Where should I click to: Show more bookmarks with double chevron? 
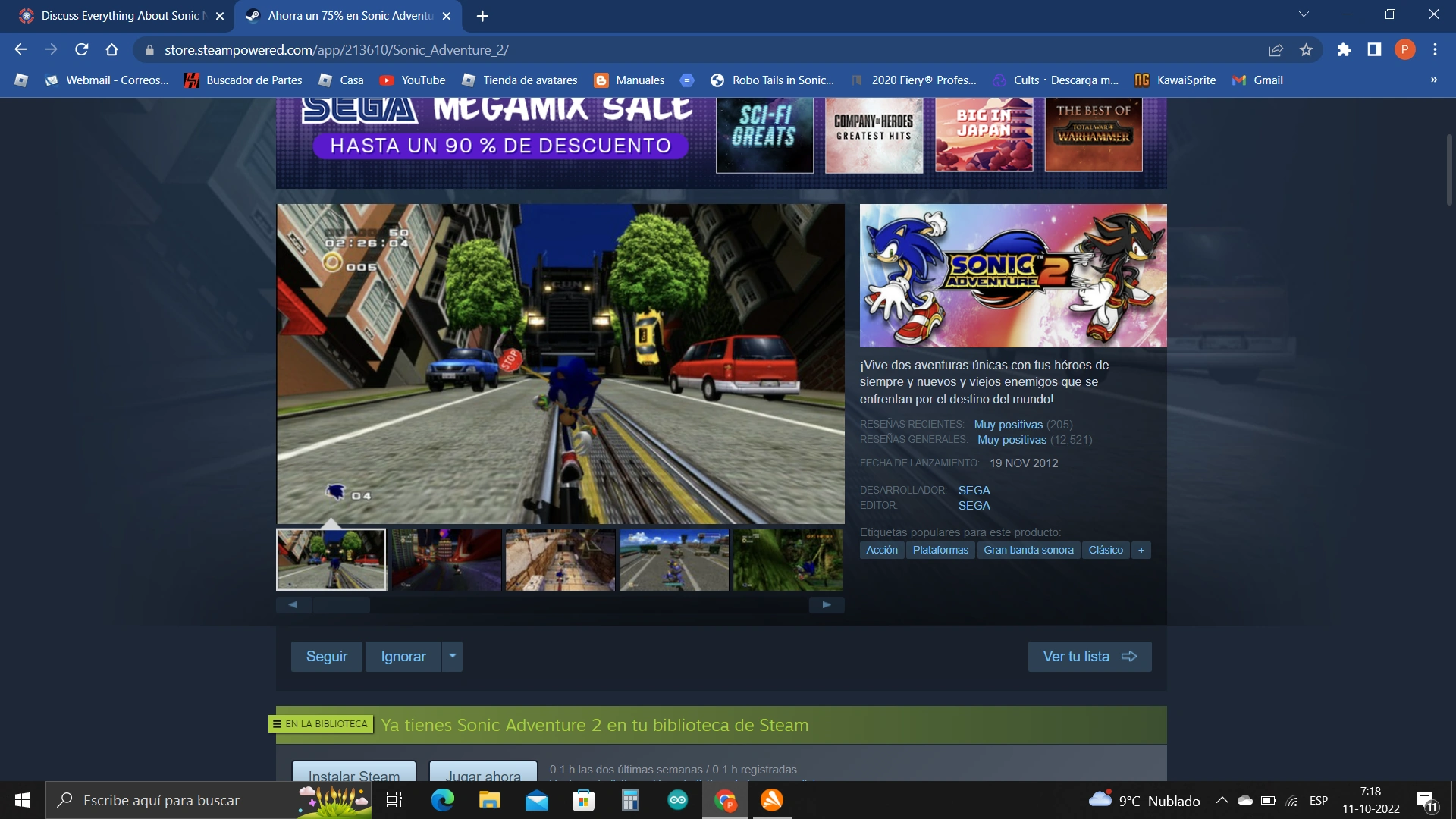[1433, 80]
